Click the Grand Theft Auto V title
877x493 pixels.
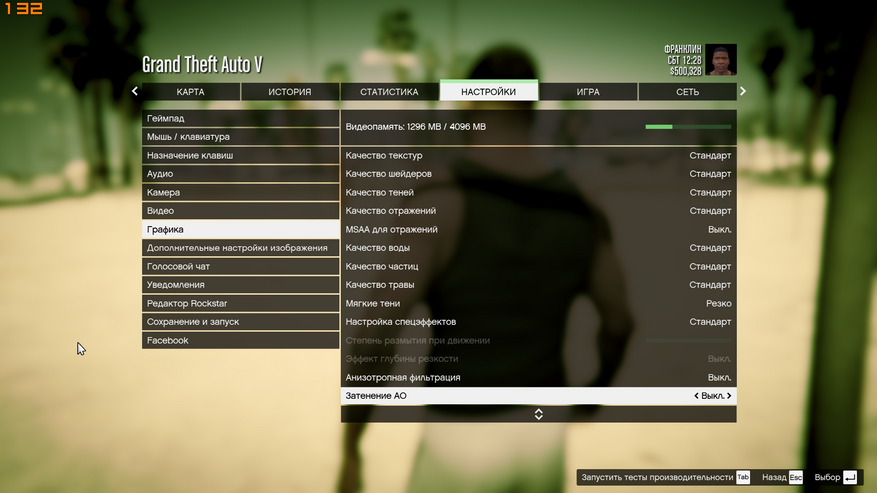pos(202,64)
